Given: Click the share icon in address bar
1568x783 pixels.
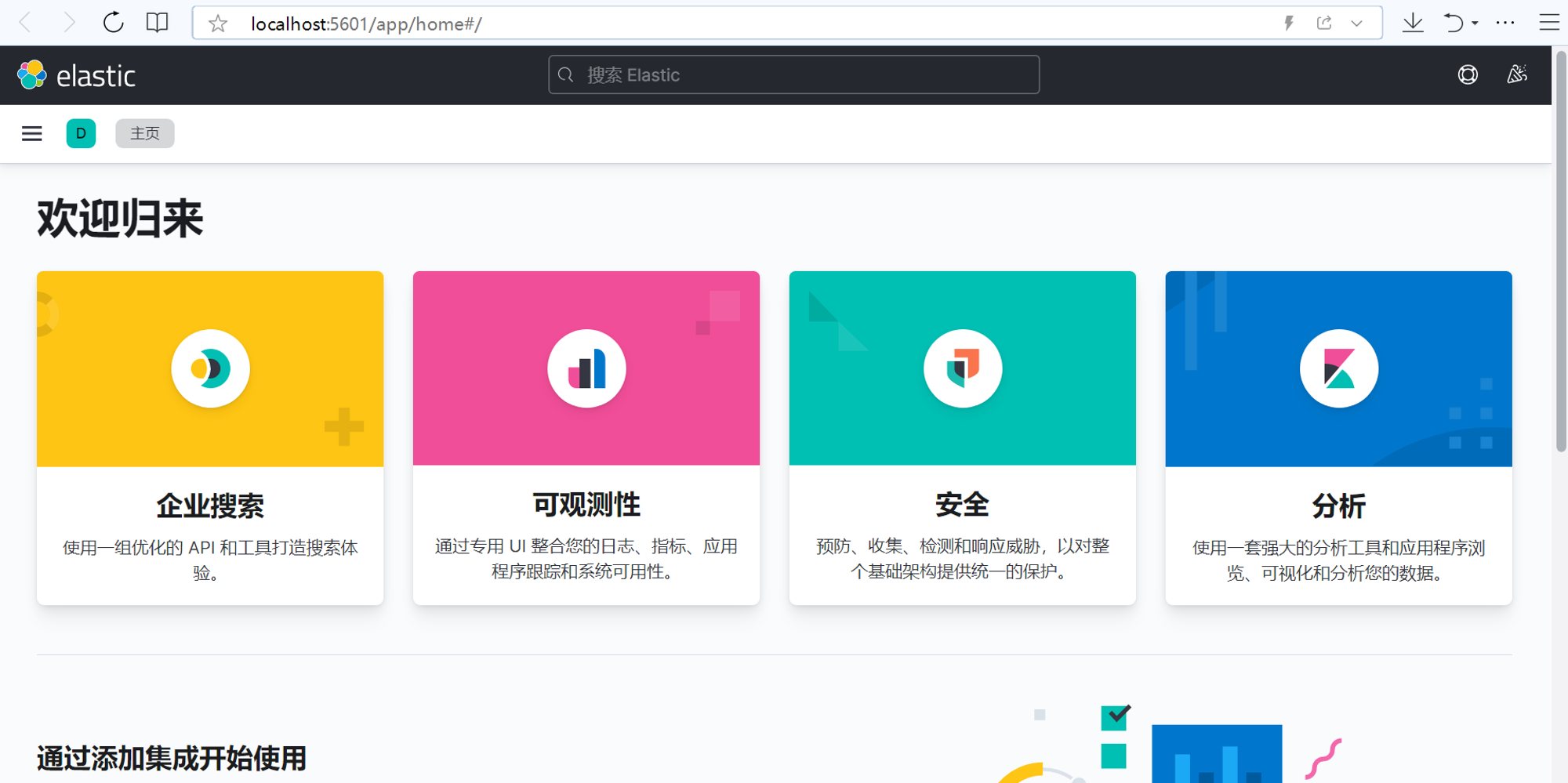Looking at the screenshot, I should point(1324,23).
